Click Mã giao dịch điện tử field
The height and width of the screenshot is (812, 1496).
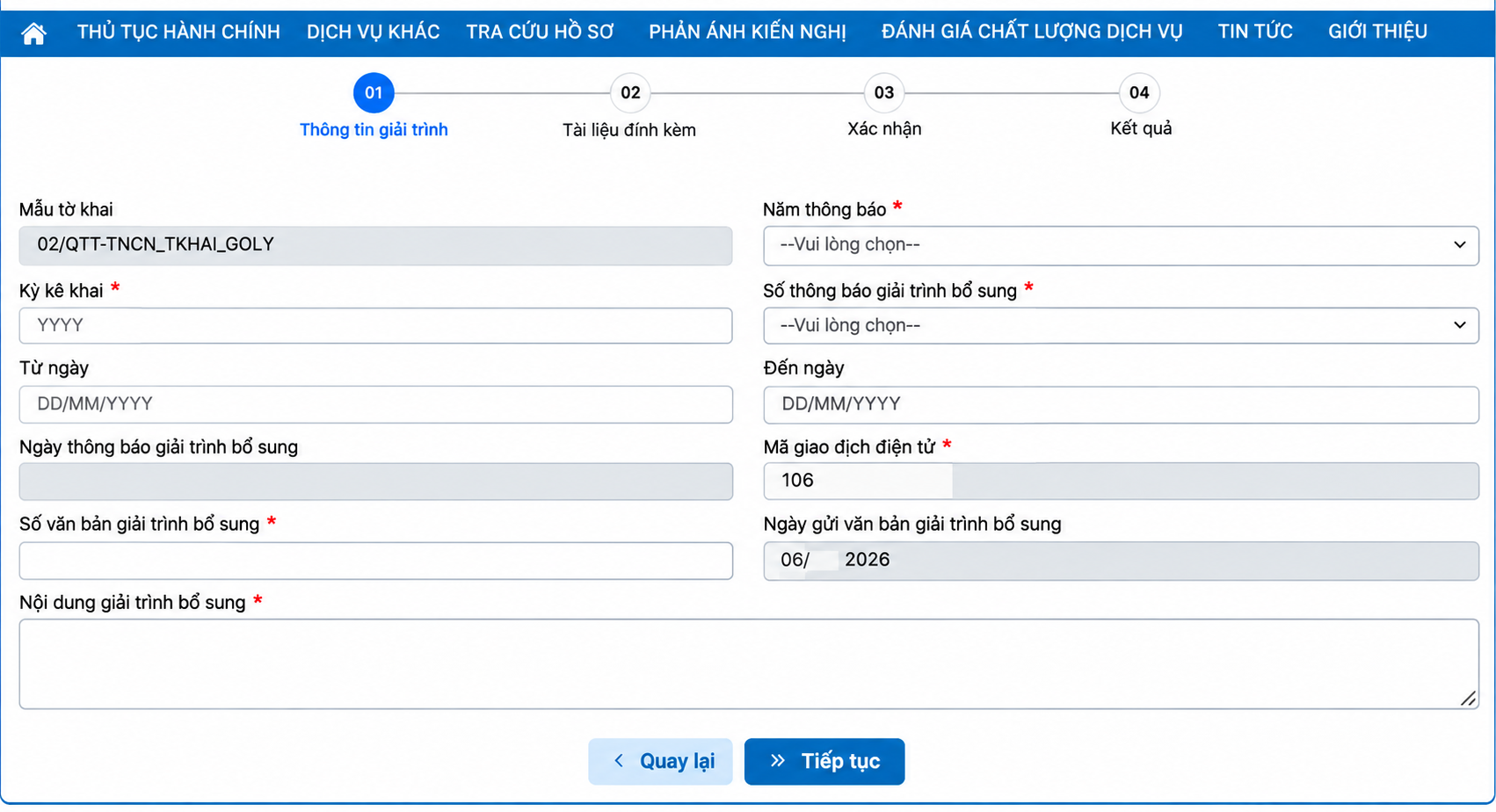1121,481
